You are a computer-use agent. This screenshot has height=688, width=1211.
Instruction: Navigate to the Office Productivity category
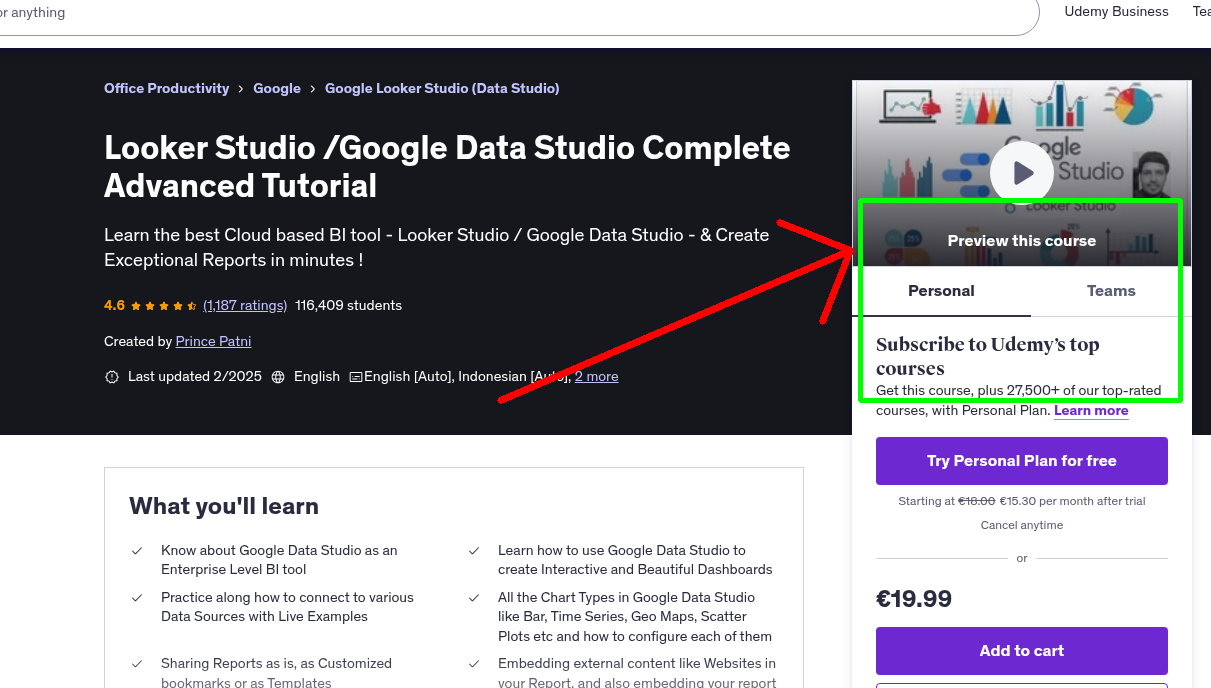(x=166, y=88)
